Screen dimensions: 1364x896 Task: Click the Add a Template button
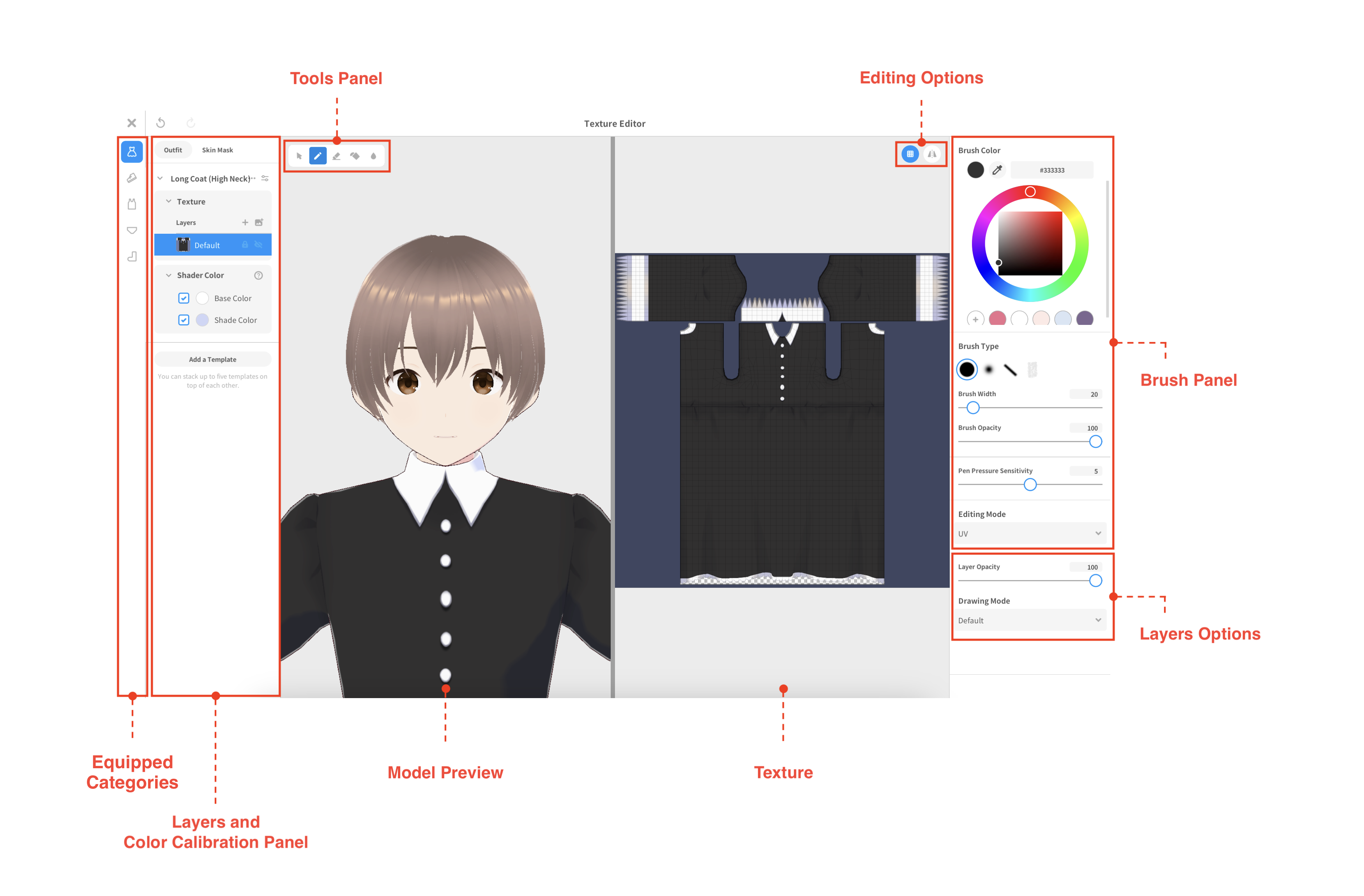pyautogui.click(x=213, y=359)
